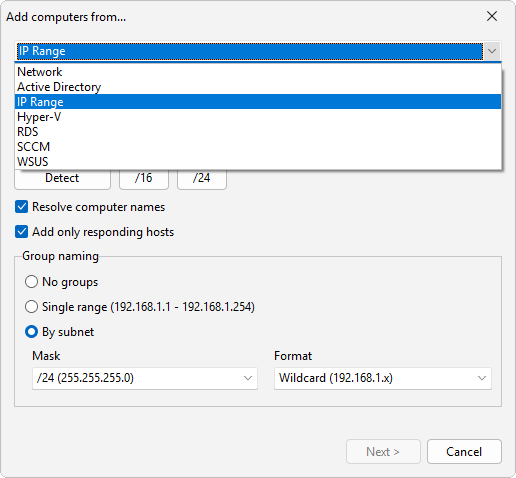Select SCCM as the source

[x=258, y=147]
